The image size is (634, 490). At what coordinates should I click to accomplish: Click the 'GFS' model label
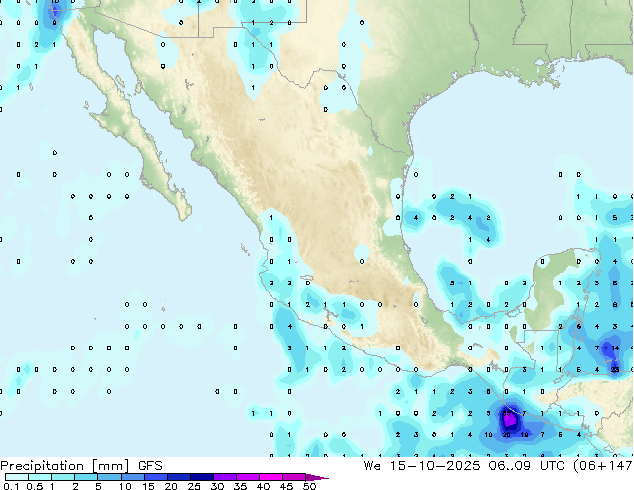[x=150, y=466]
